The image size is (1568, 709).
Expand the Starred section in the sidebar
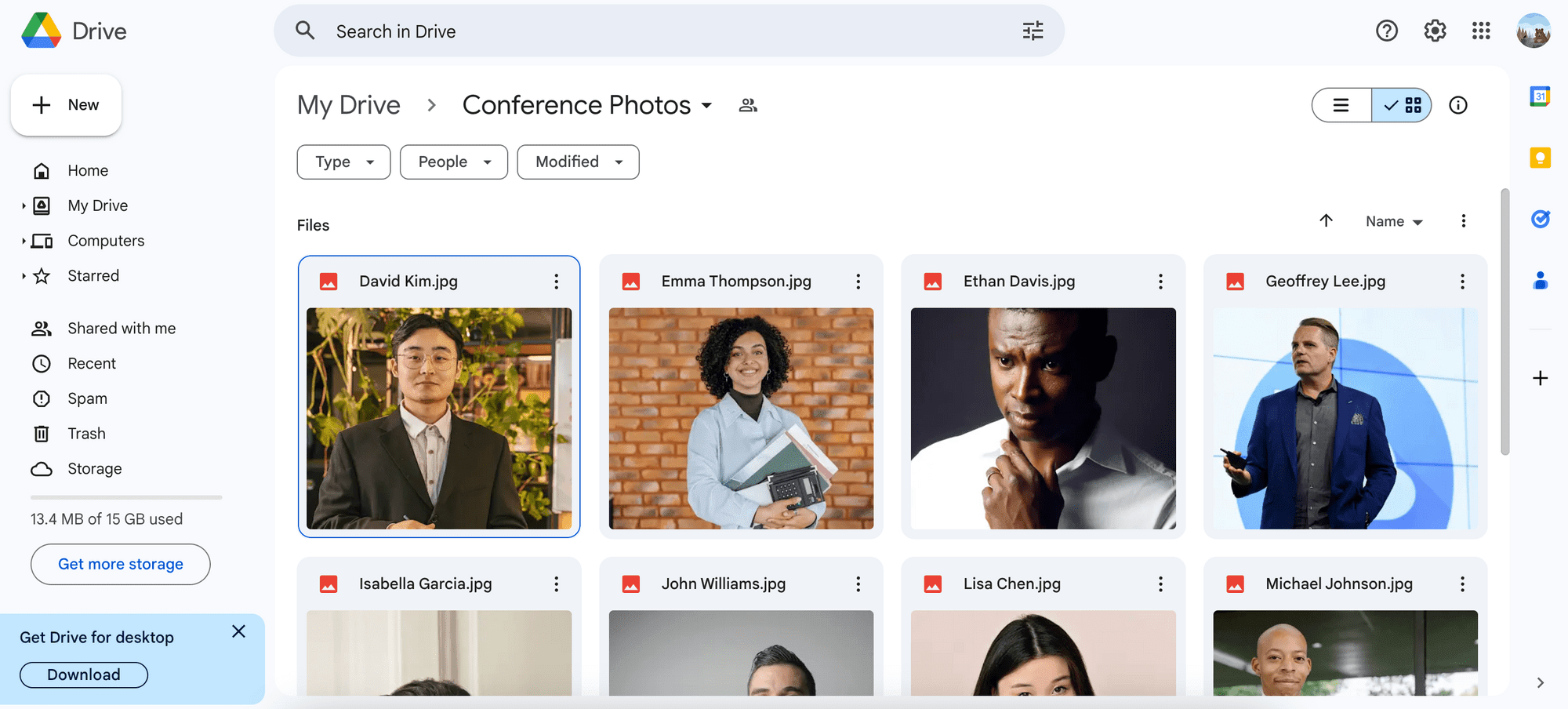click(x=24, y=275)
